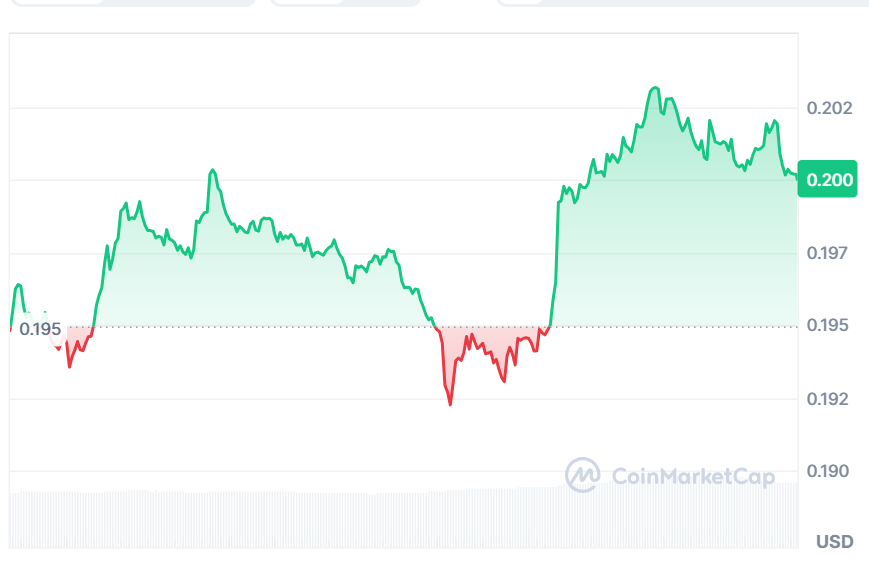The image size is (869, 561).
Task: Click the last point of the price line
Action: 796,176
